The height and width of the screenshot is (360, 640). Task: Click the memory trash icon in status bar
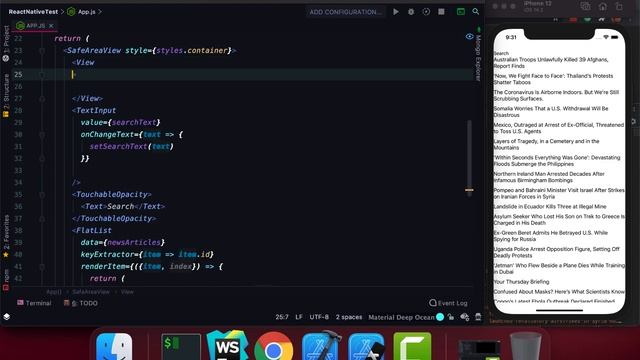478,317
